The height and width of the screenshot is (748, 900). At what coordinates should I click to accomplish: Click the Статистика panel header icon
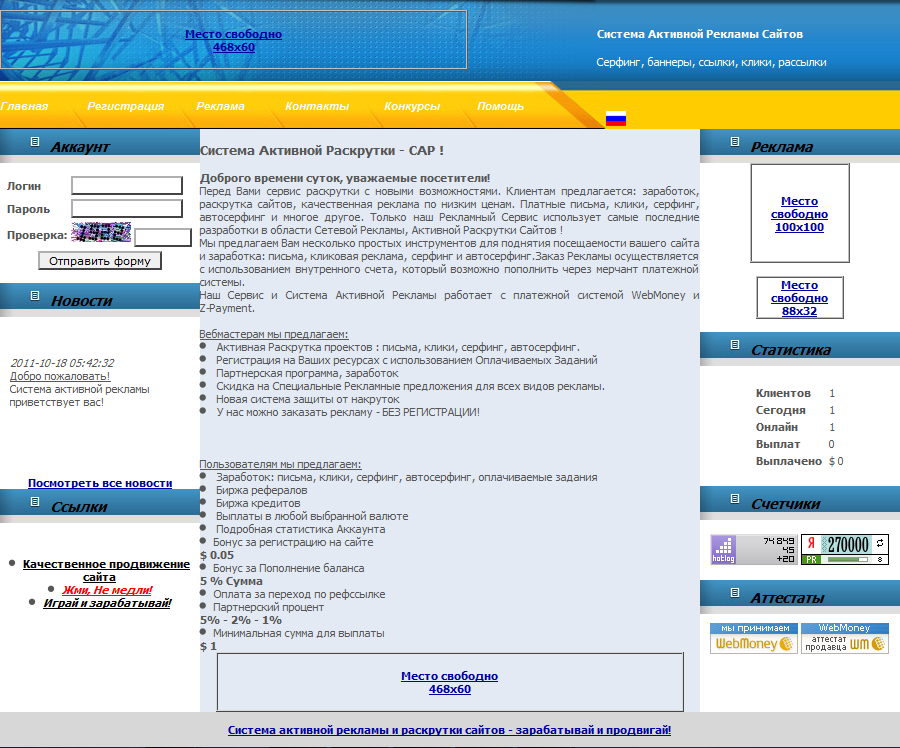point(735,344)
